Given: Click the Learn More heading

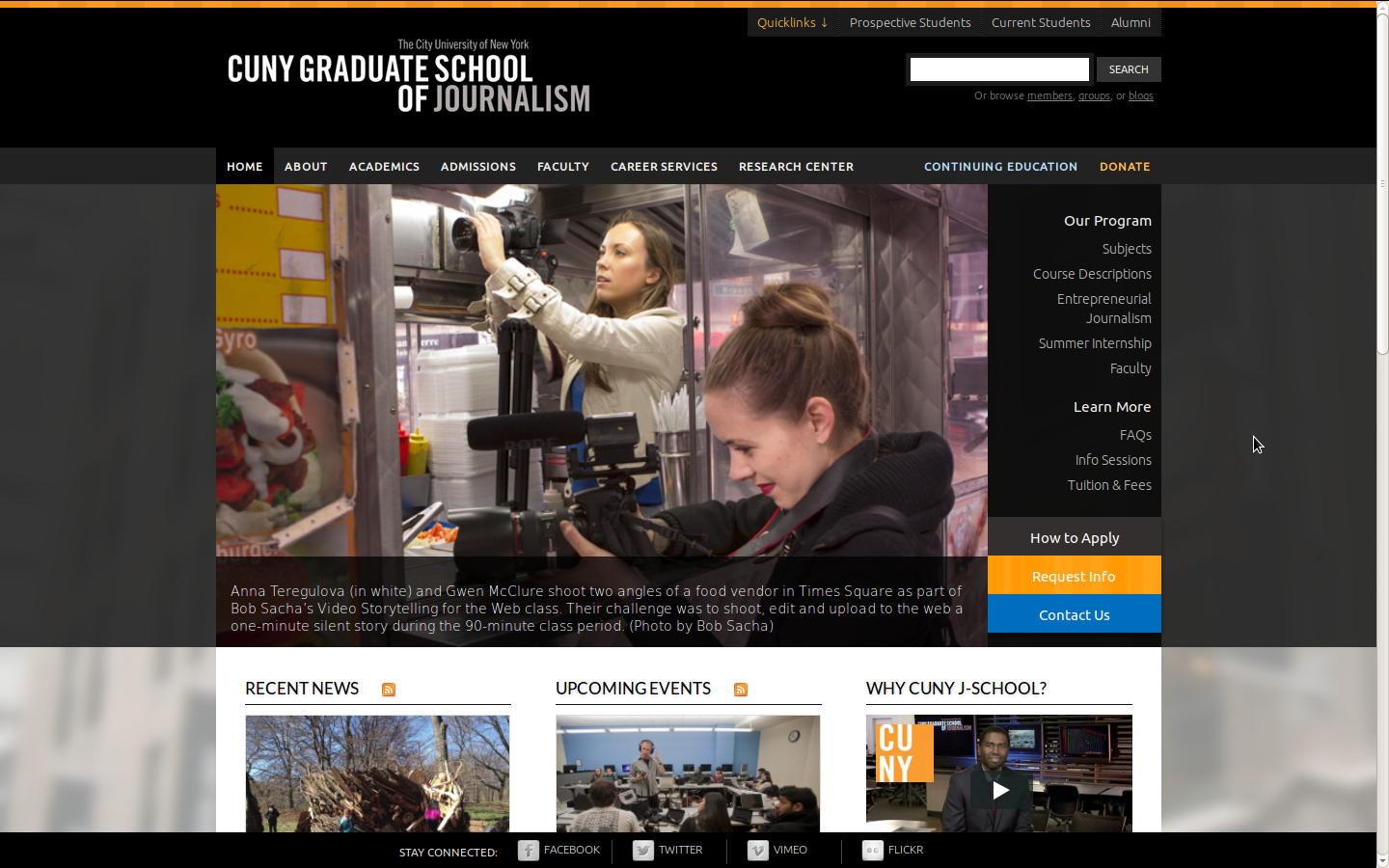Looking at the screenshot, I should (x=1112, y=407).
